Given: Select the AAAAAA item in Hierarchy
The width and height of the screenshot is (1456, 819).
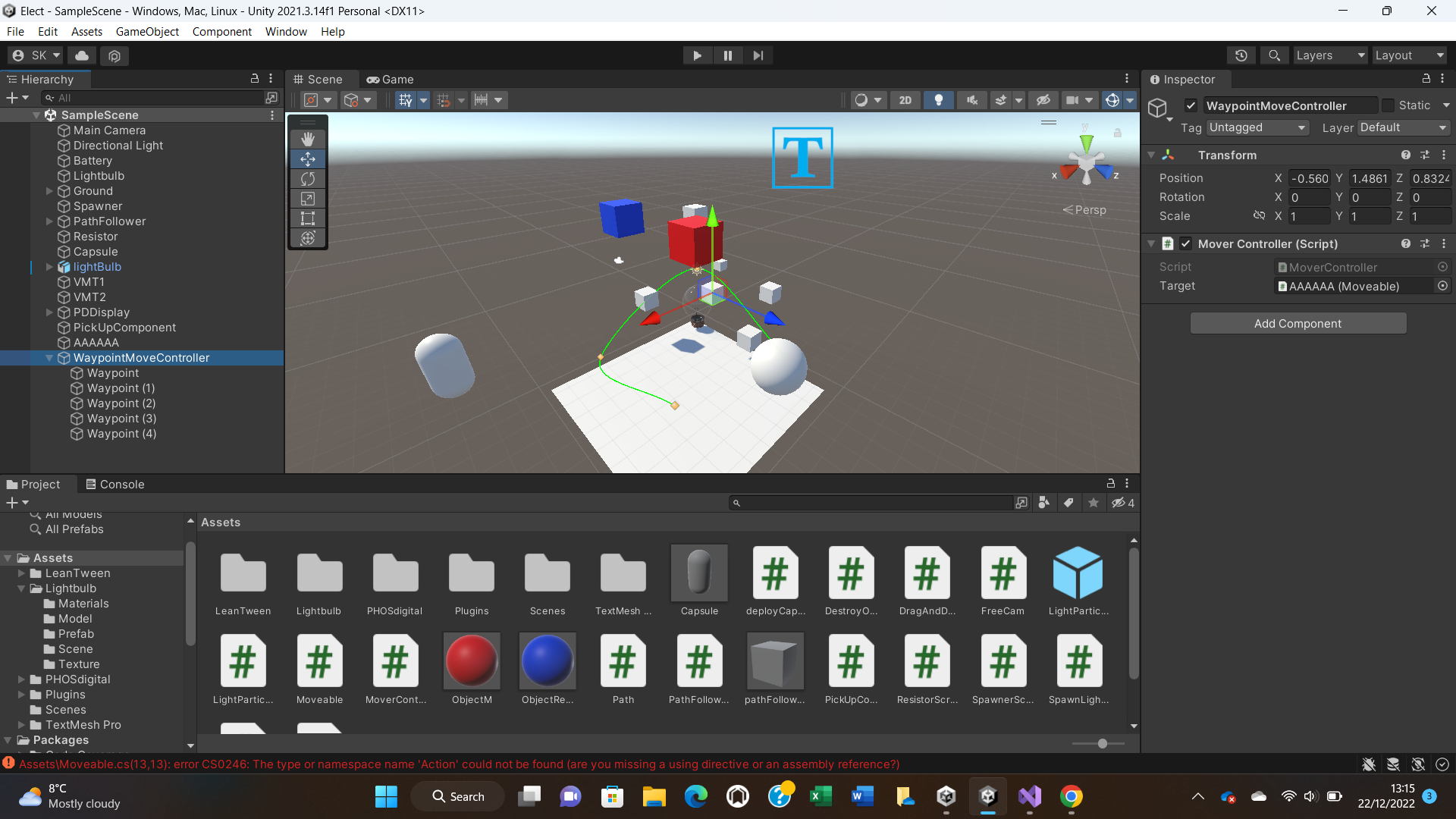Looking at the screenshot, I should (95, 342).
